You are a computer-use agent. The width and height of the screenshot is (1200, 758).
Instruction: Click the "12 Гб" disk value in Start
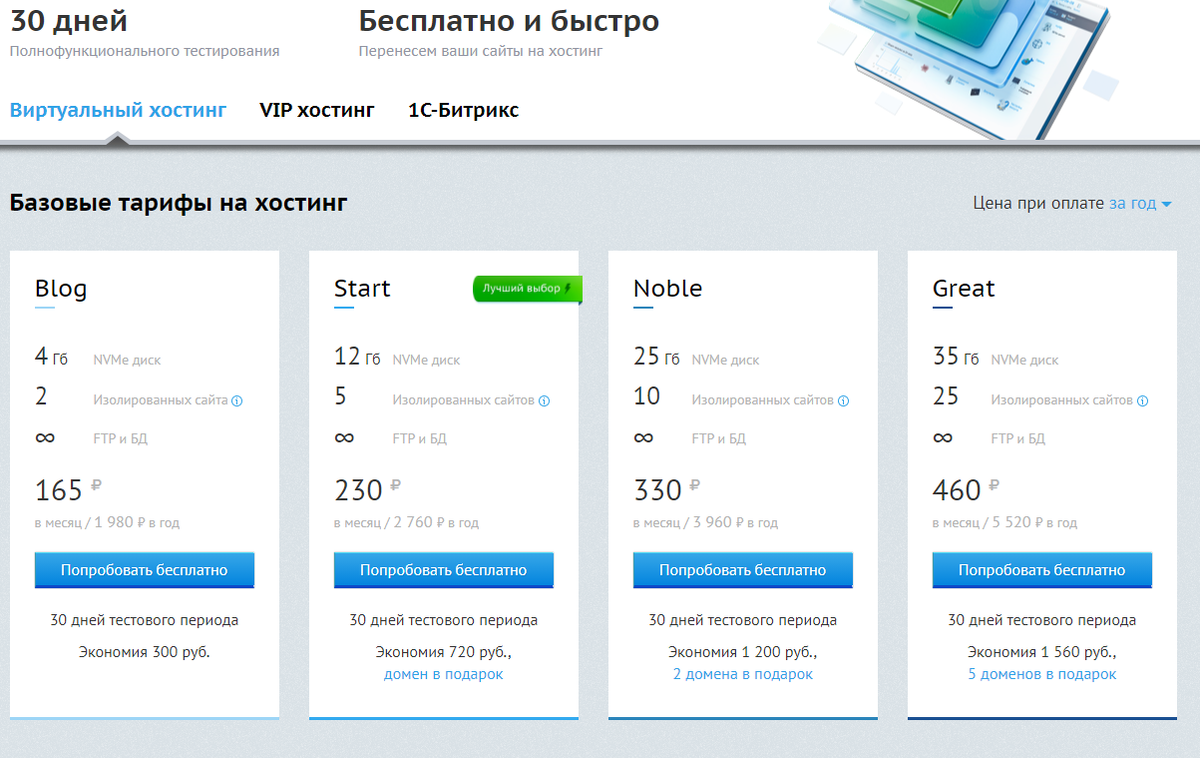(357, 357)
